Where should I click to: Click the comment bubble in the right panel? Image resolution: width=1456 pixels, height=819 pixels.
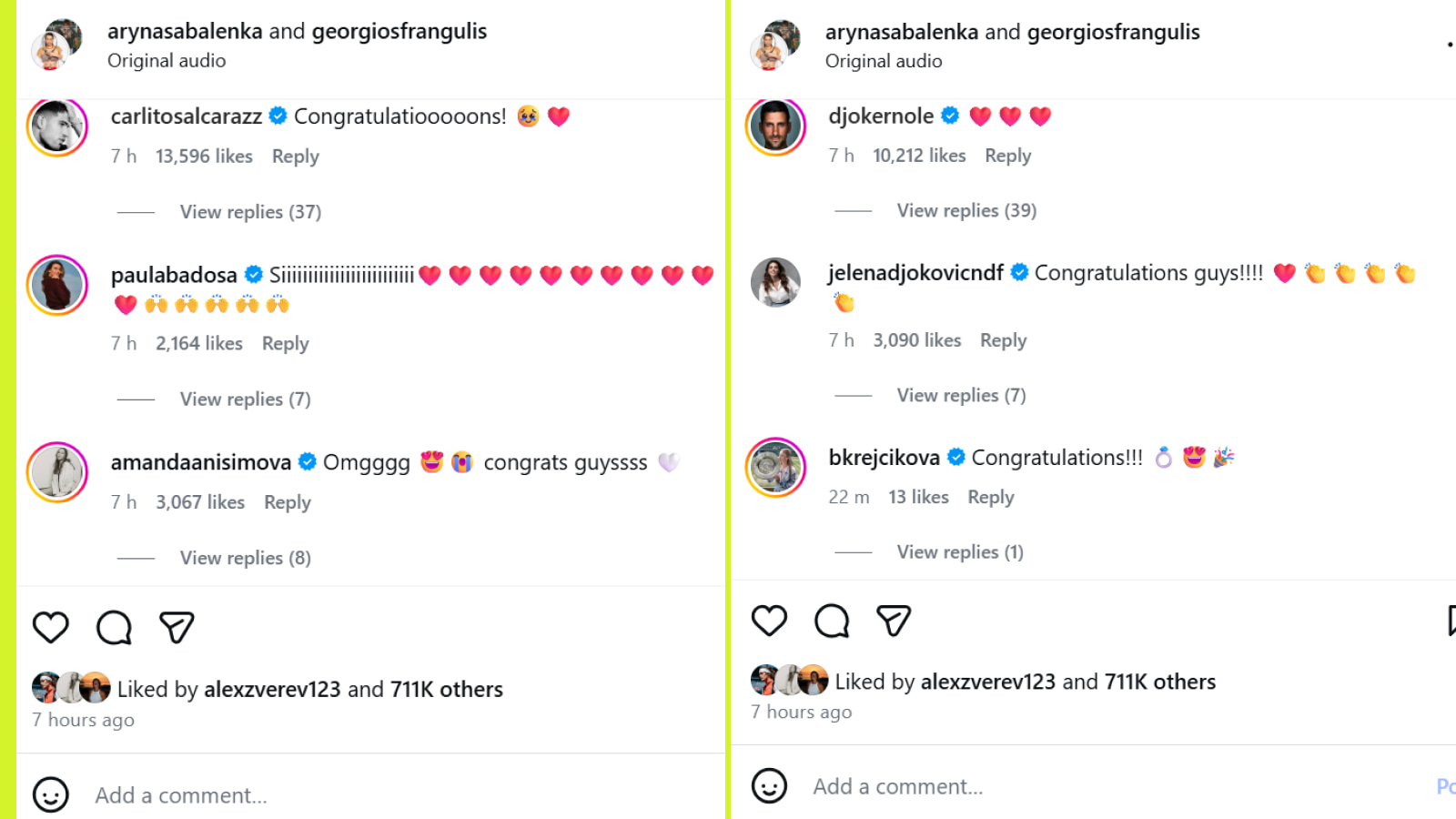point(832,621)
